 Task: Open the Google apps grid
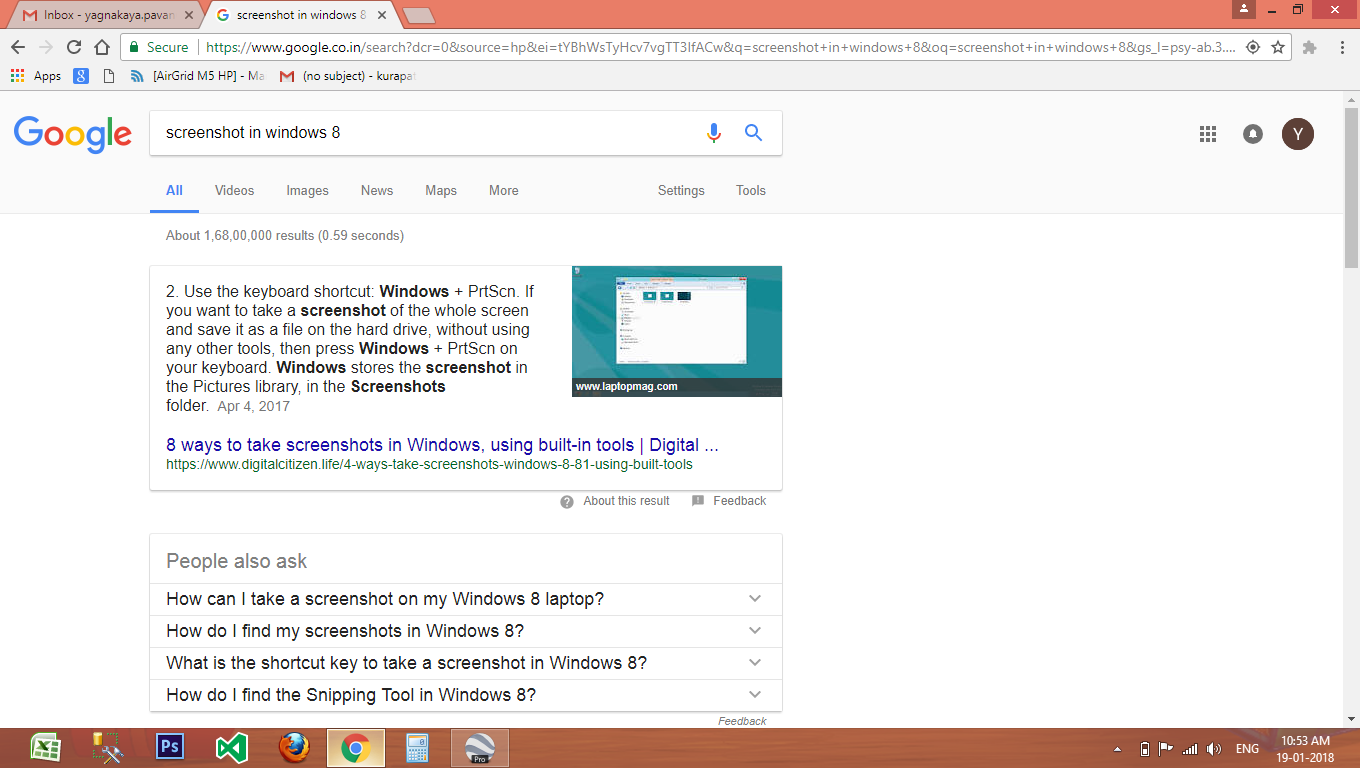[1207, 134]
